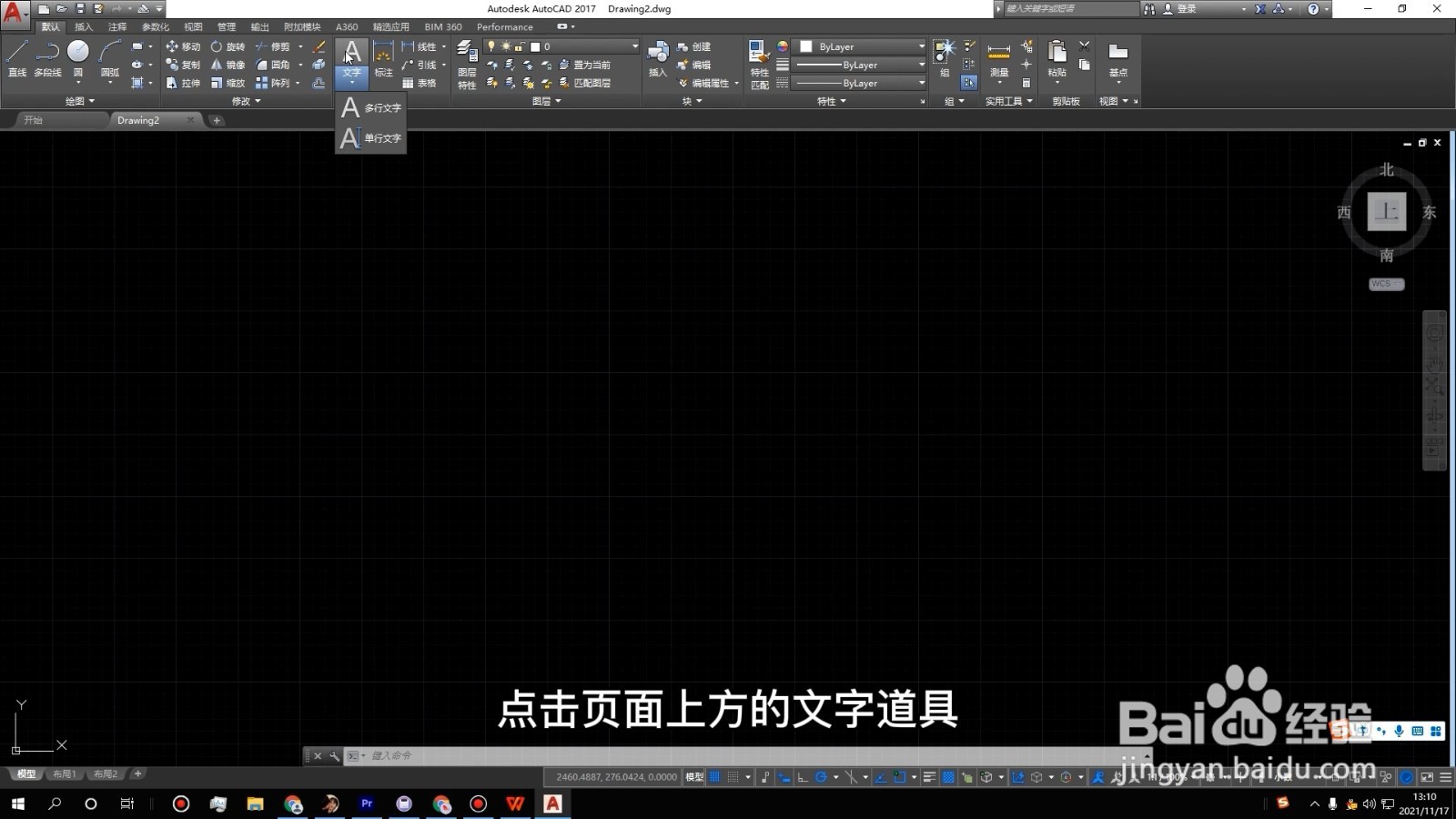The image size is (1456, 819).
Task: Select 多行文字 (Multiline Text) option
Action: (x=370, y=107)
